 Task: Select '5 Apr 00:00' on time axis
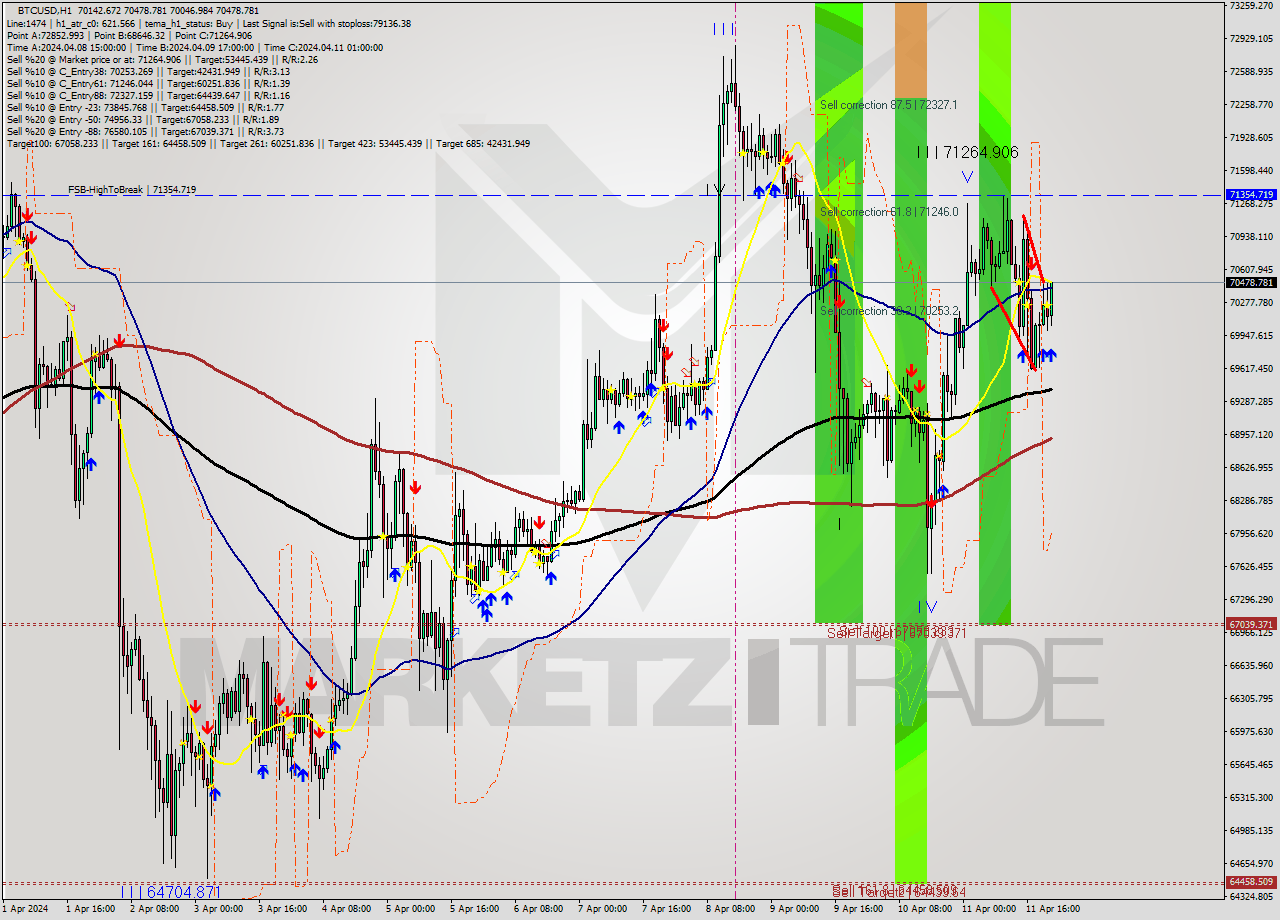pos(410,910)
